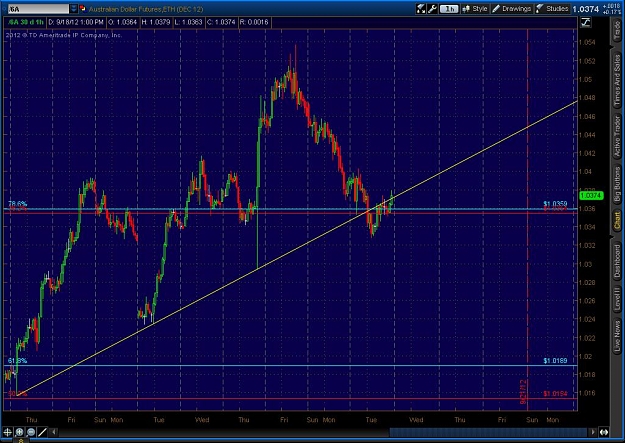Image resolution: width=625 pixels, height=443 pixels.
Task: Click the horizontal scrollbar thumb
Action: coord(489,432)
